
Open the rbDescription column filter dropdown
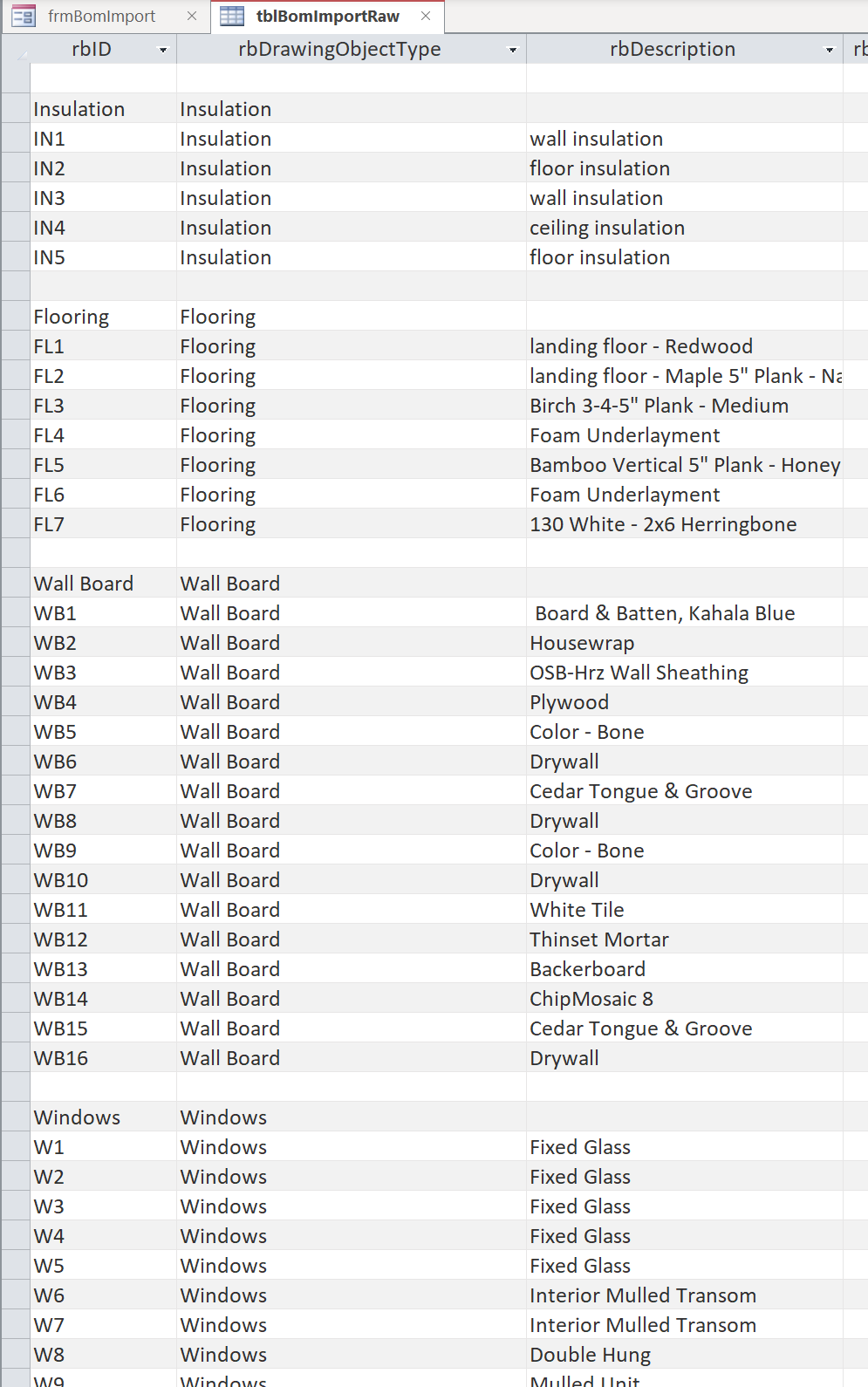pos(830,51)
